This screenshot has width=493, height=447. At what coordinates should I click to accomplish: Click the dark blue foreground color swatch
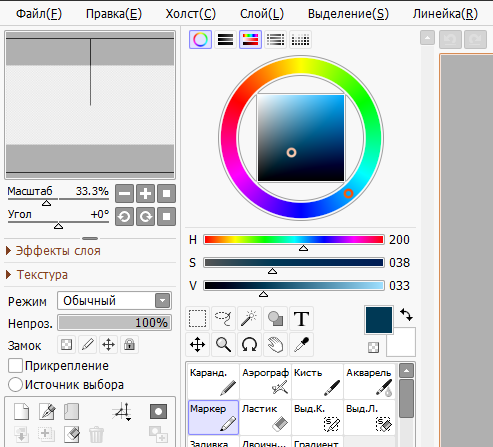point(379,320)
